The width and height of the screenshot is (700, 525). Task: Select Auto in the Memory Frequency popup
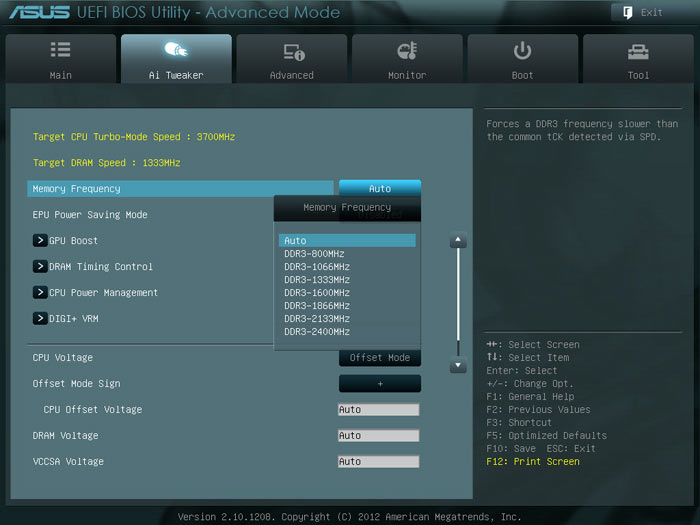coord(347,241)
